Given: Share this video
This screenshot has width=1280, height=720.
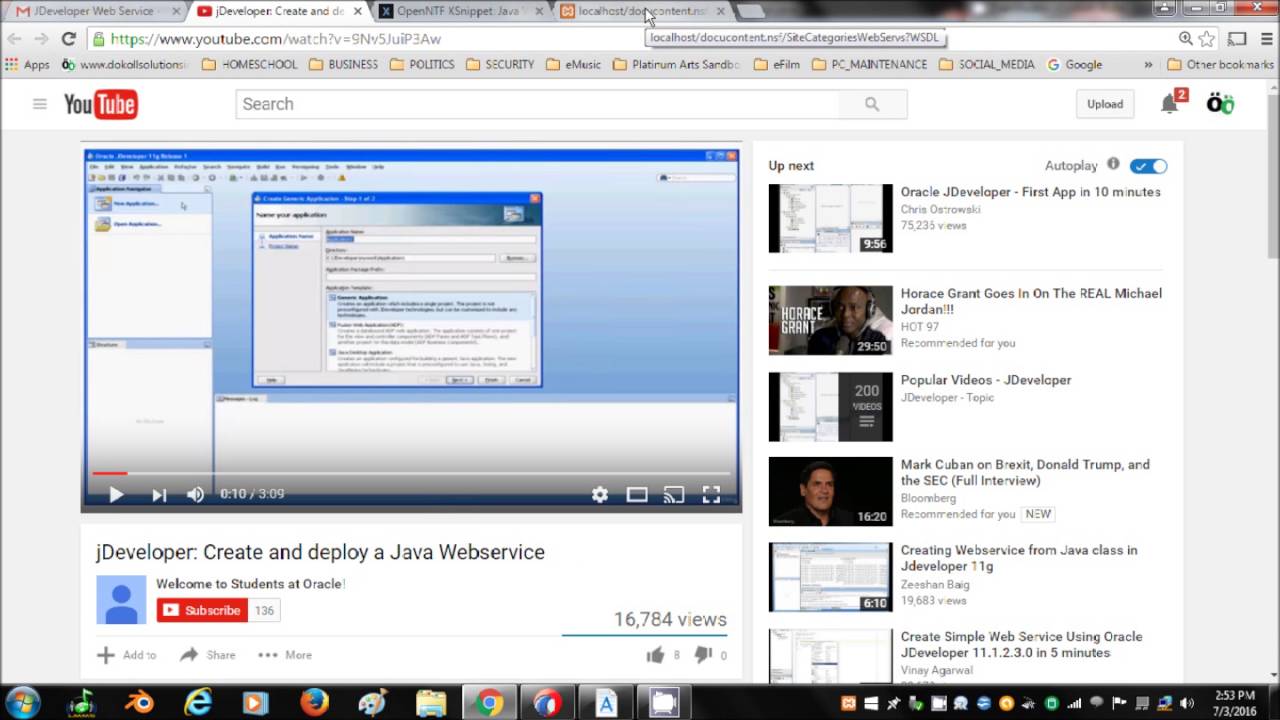Looking at the screenshot, I should pos(208,655).
